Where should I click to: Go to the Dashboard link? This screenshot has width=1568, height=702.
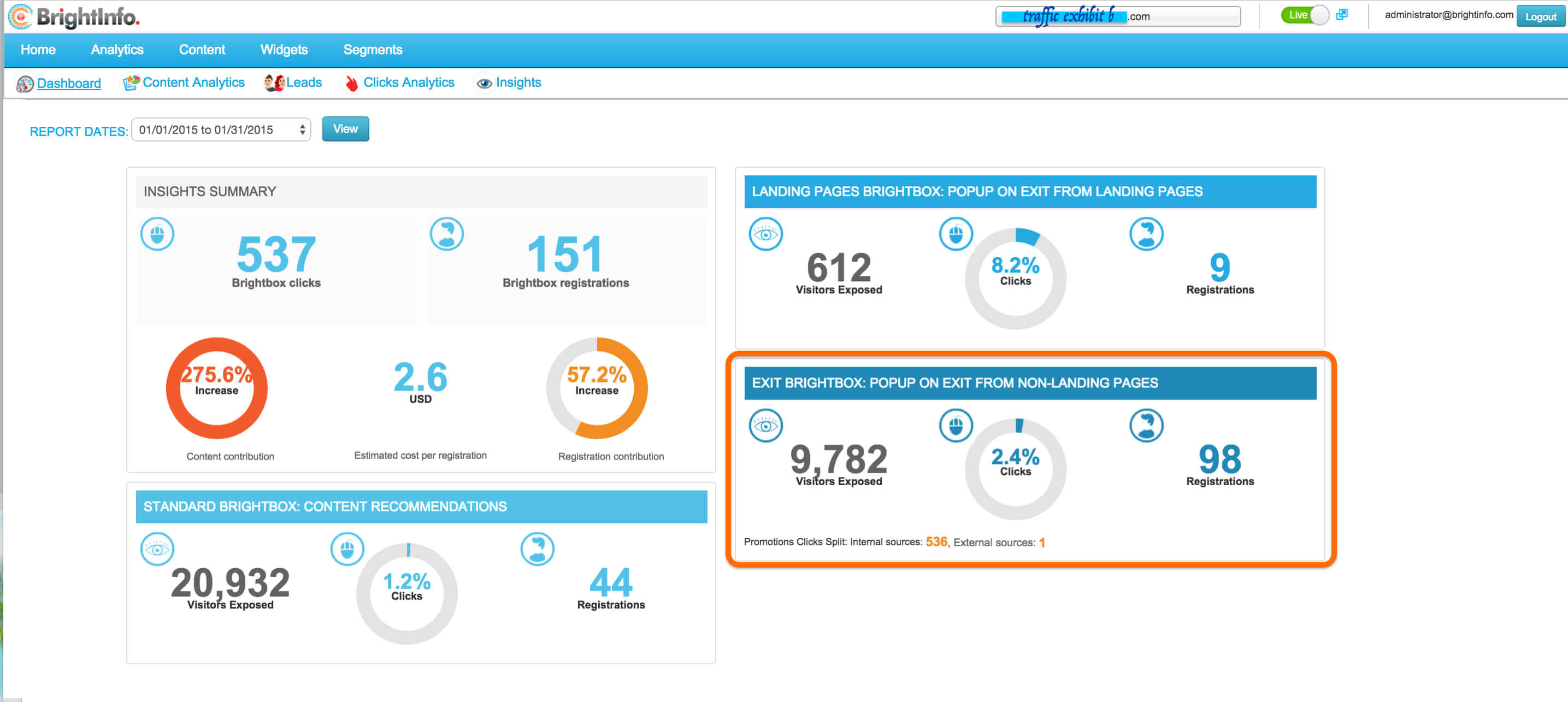click(69, 84)
